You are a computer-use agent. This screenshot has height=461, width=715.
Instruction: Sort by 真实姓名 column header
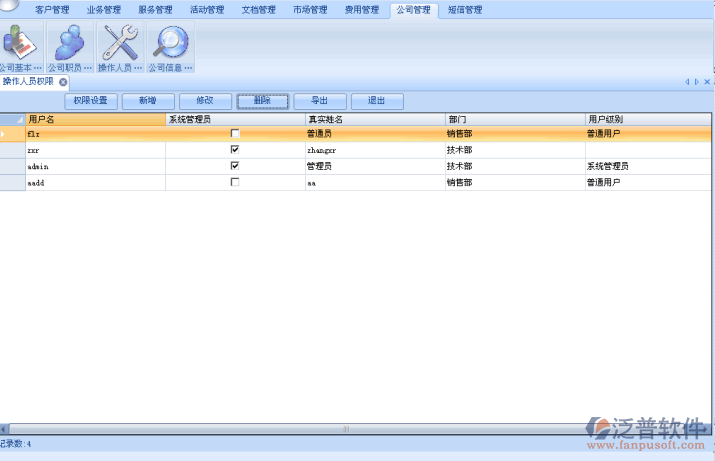coord(375,119)
